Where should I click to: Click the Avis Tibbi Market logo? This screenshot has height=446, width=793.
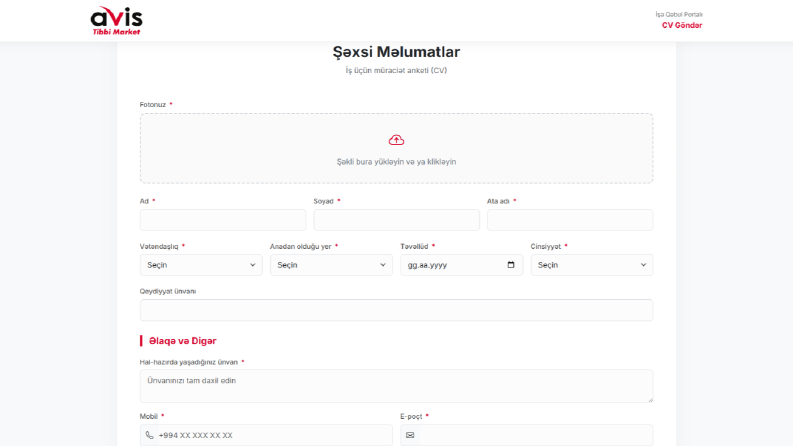coord(116,21)
